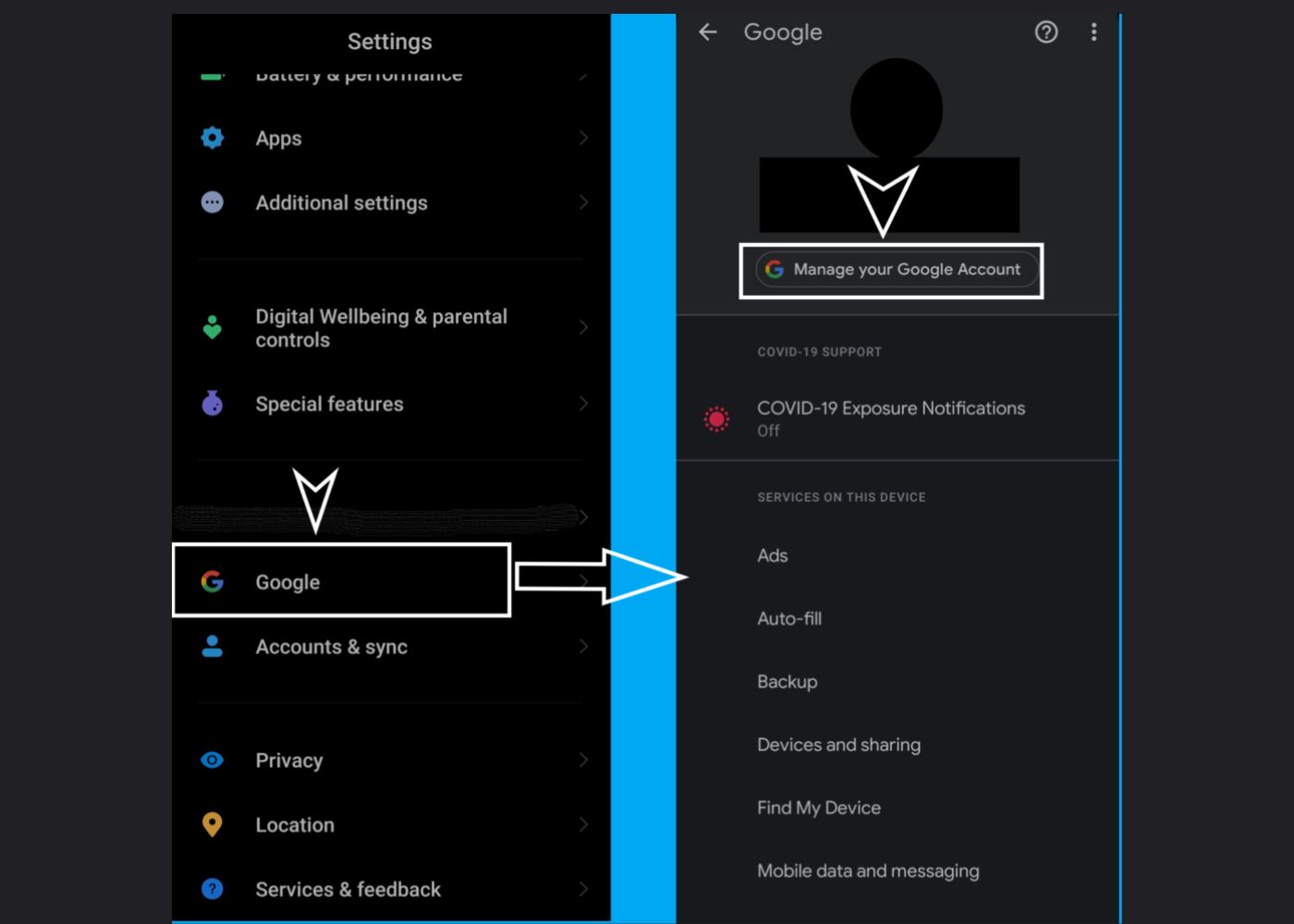Click Manage your Google Account button
Image resolution: width=1294 pixels, height=924 pixels.
coord(891,269)
